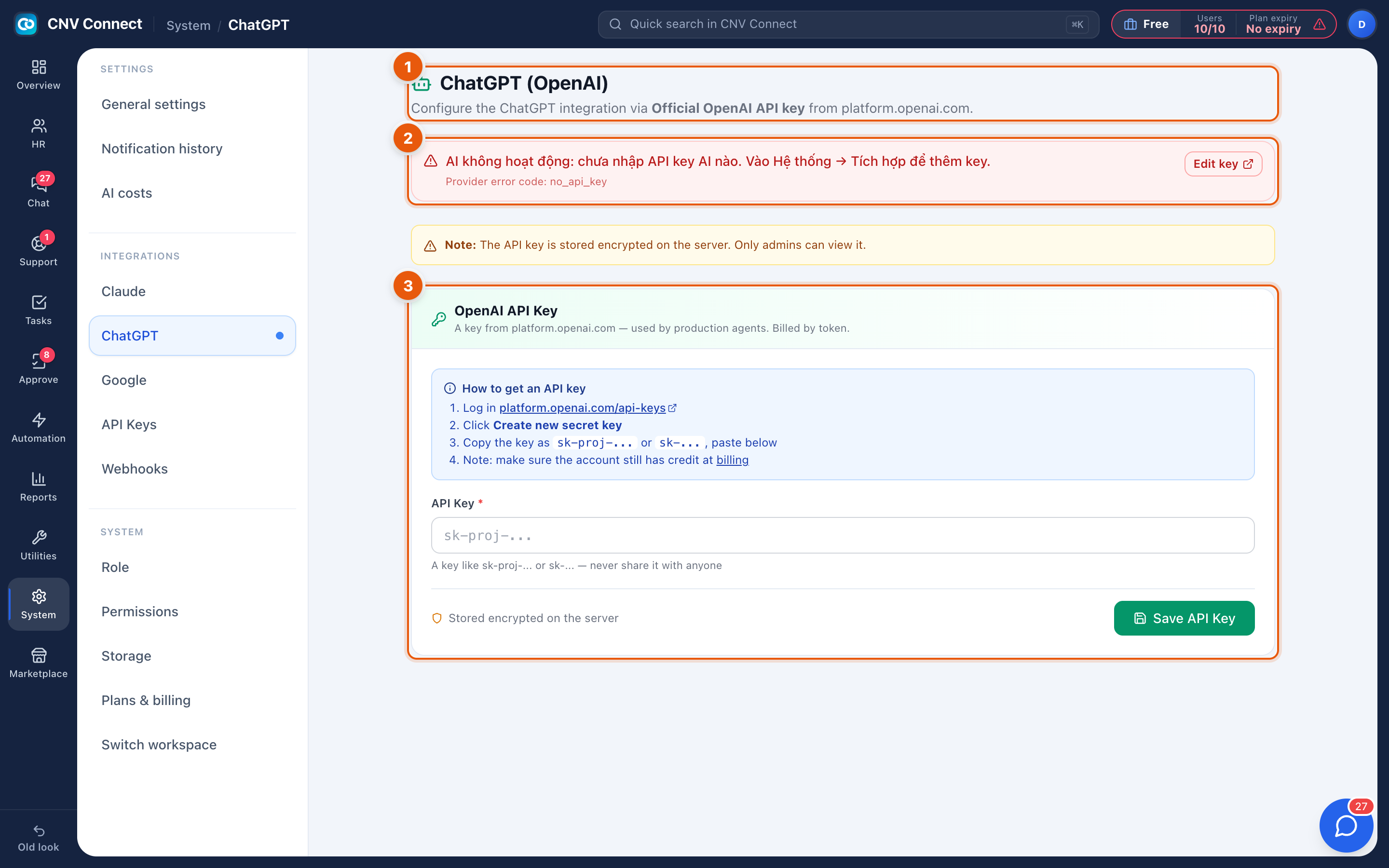The height and width of the screenshot is (868, 1389).
Task: Click the OpenAI API Key card heading
Action: pos(505,311)
